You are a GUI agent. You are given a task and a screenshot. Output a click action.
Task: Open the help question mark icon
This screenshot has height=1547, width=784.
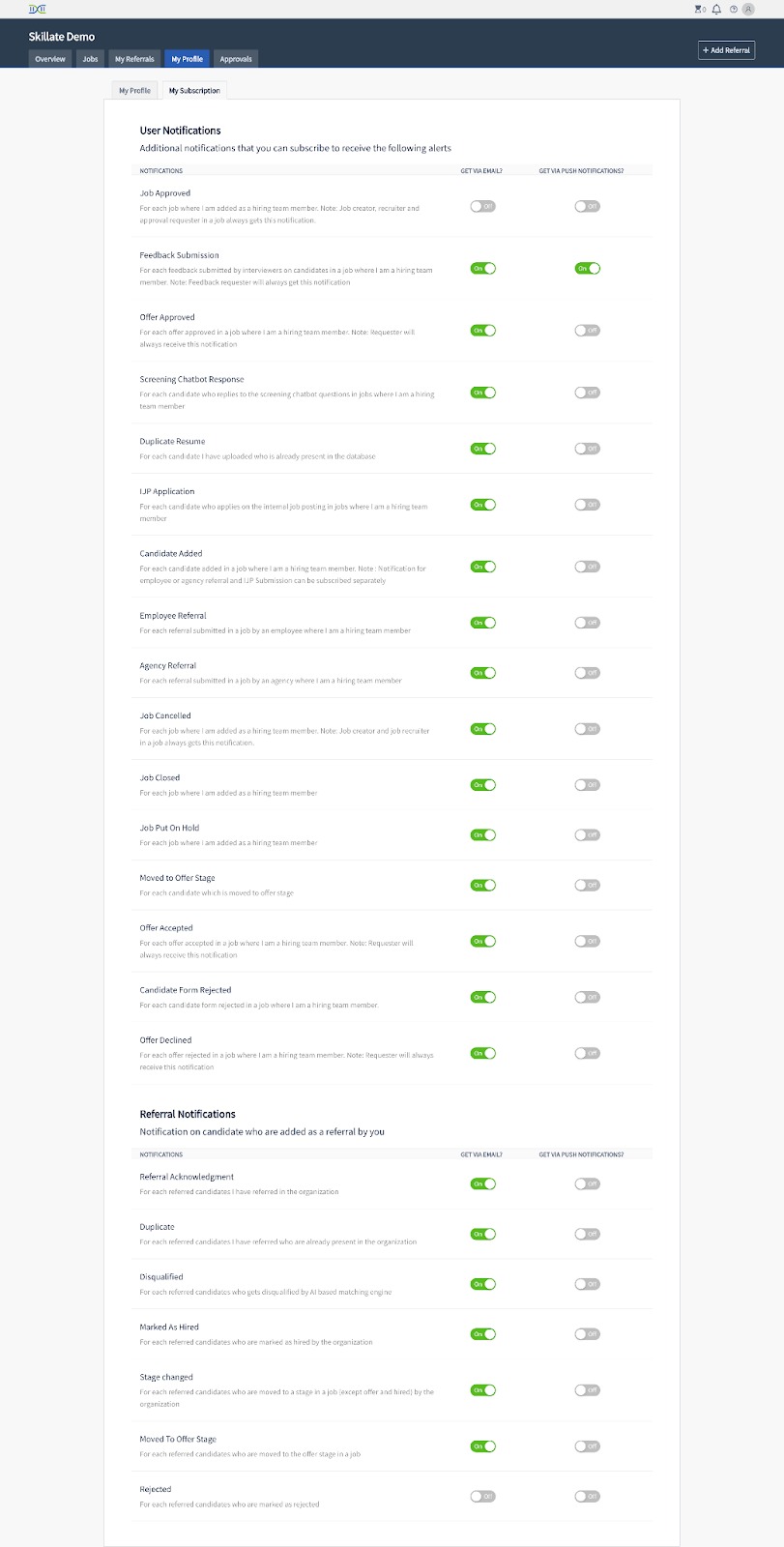[x=734, y=9]
